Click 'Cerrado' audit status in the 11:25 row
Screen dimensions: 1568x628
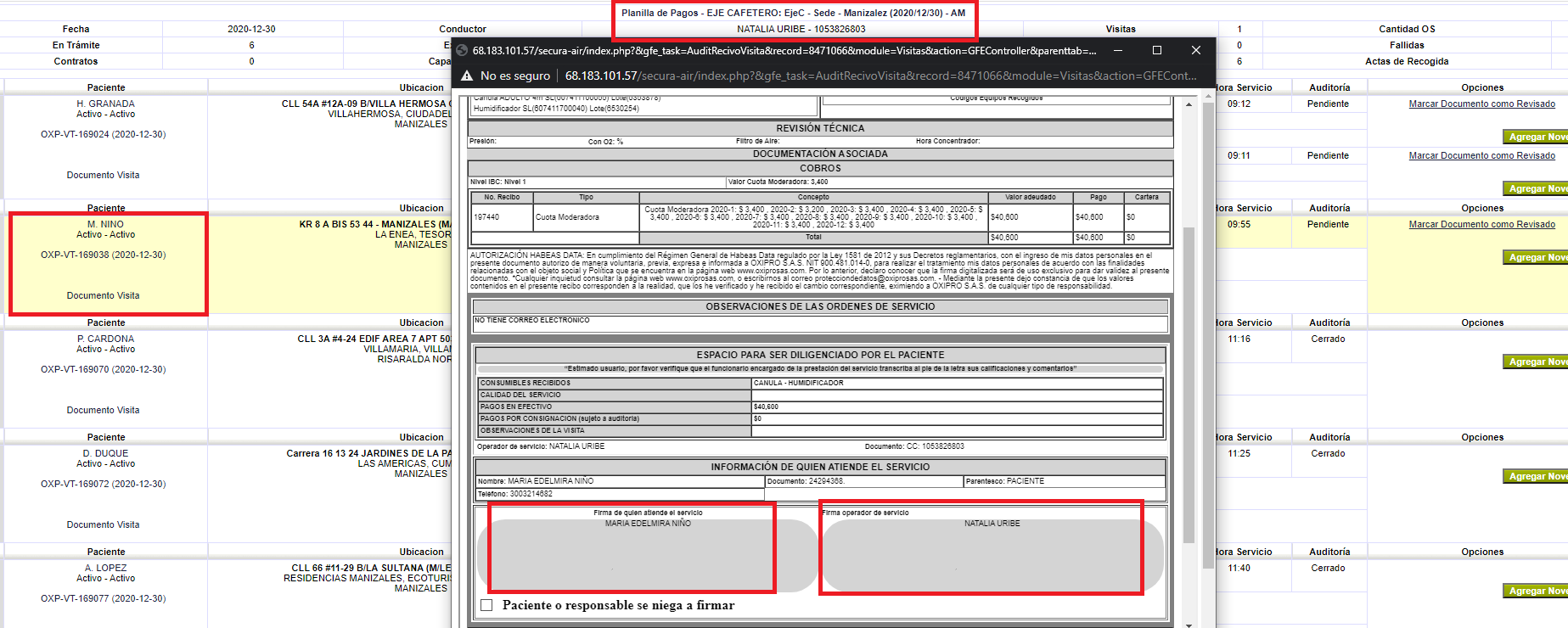(1328, 453)
